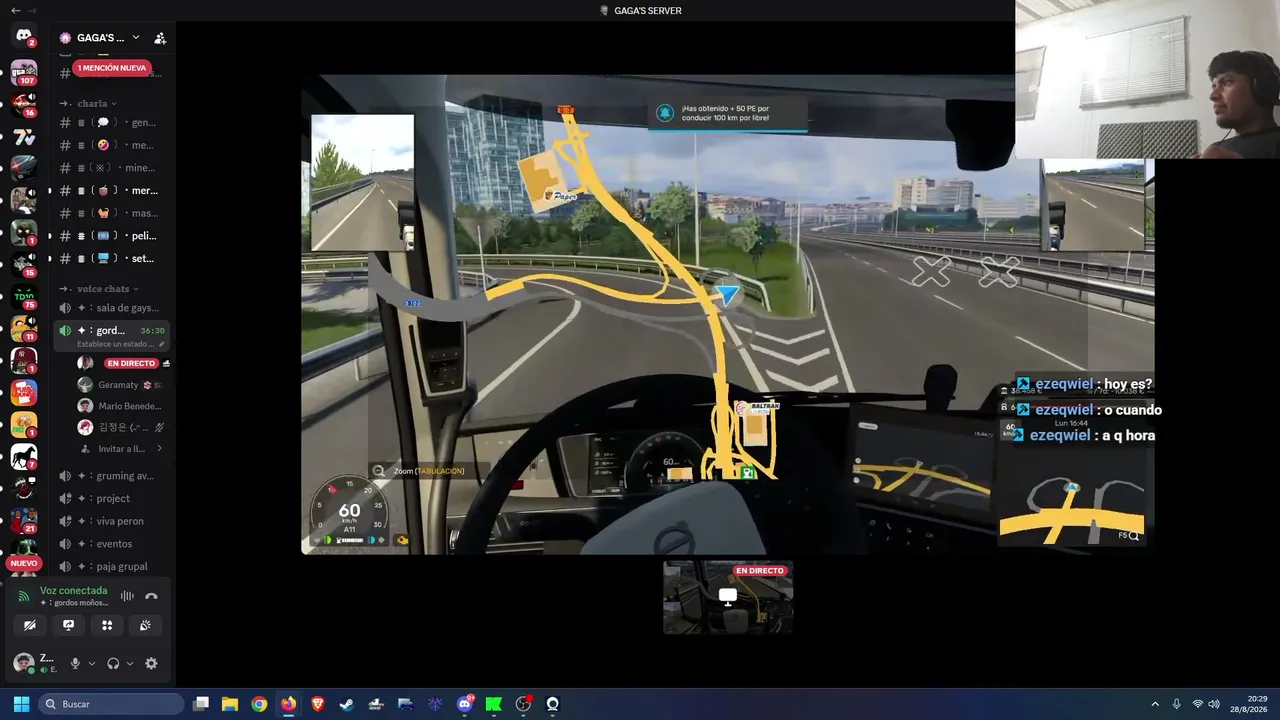Screen dimensions: 1280x720
Task: Open the EN DIRECTO stream thumbnail preview
Action: (728, 597)
